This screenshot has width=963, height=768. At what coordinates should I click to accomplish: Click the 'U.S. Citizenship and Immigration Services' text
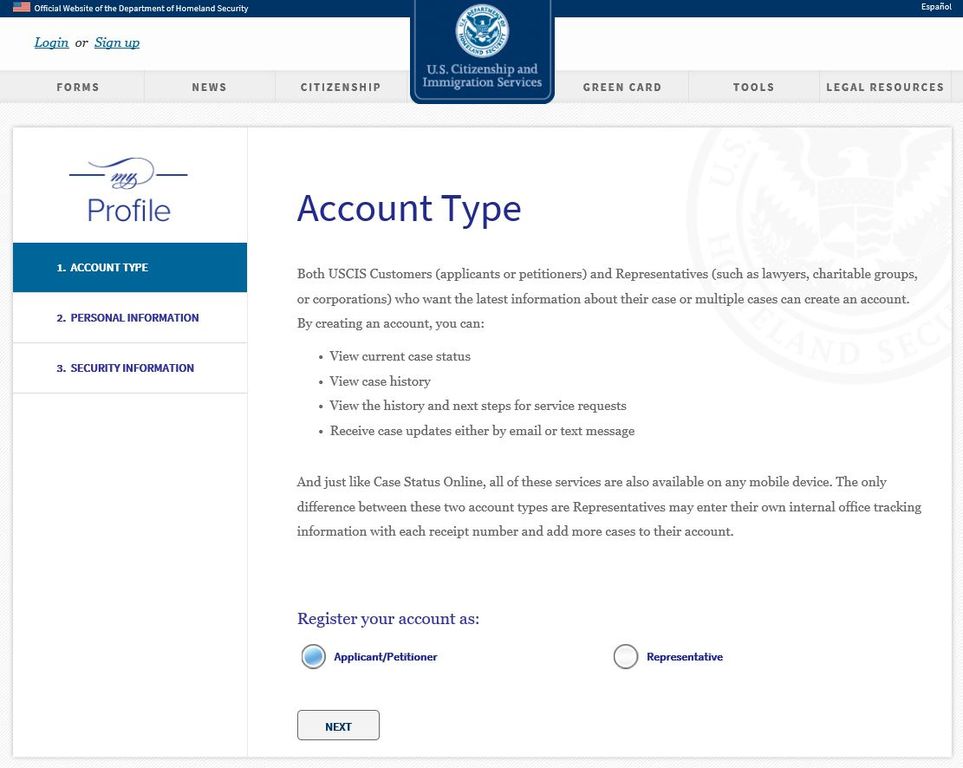tap(482, 76)
